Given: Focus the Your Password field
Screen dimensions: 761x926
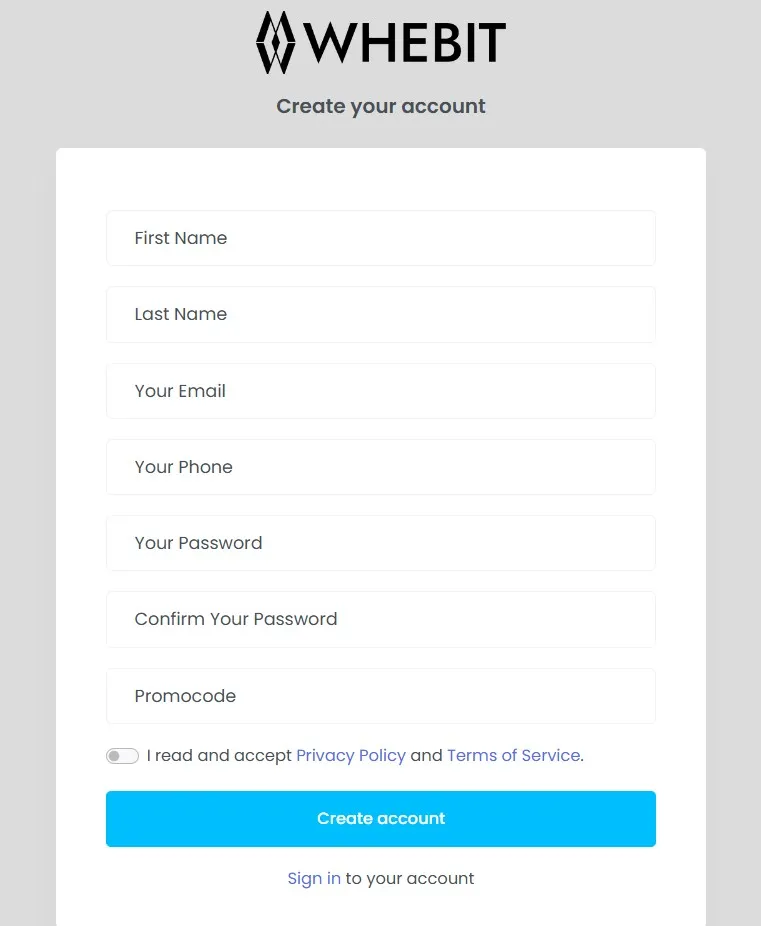Looking at the screenshot, I should click(381, 543).
